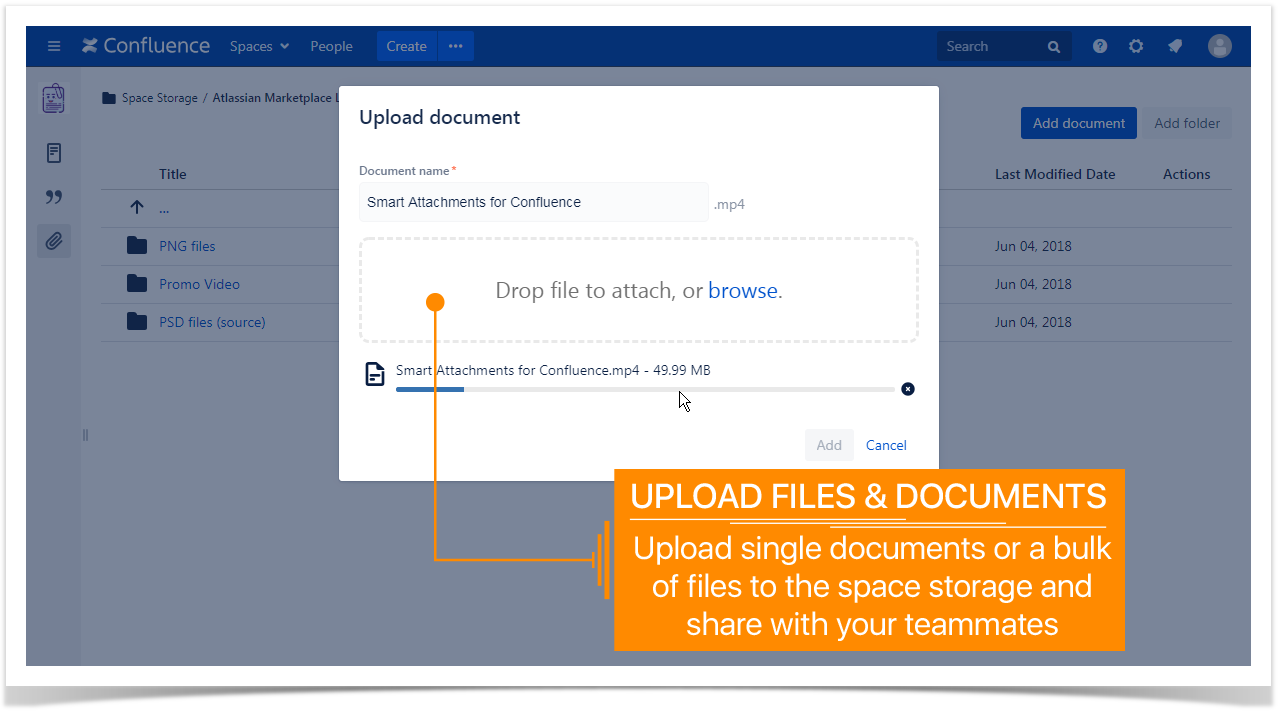1285x715 pixels.
Task: Click the PNG files folder icon
Action: (137, 246)
